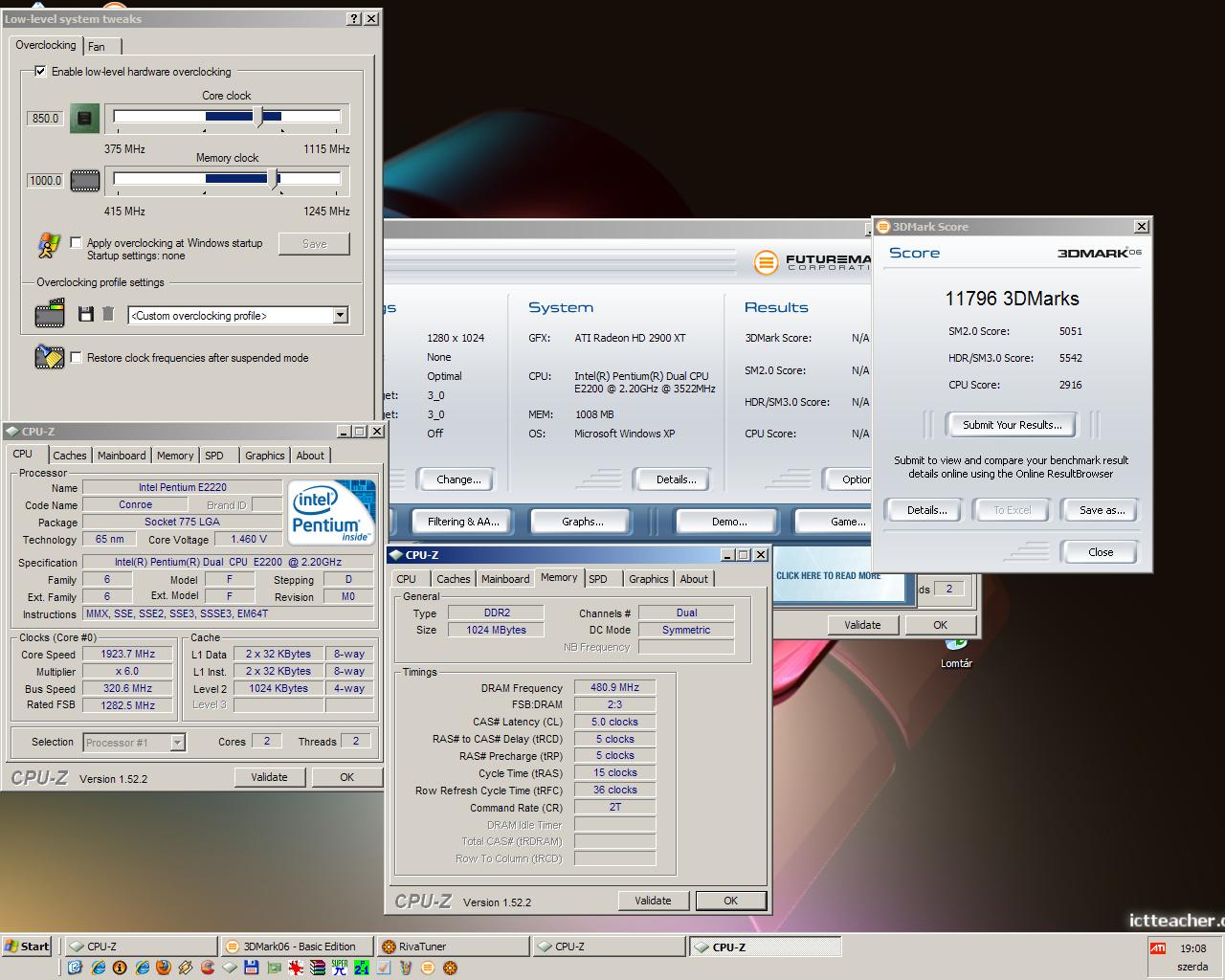The width and height of the screenshot is (1225, 980).
Task: Launch Super PI from quick launch
Action: pos(340,968)
